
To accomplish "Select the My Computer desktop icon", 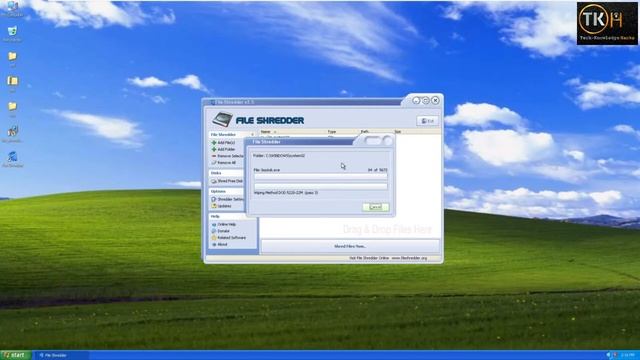I will (12, 8).
